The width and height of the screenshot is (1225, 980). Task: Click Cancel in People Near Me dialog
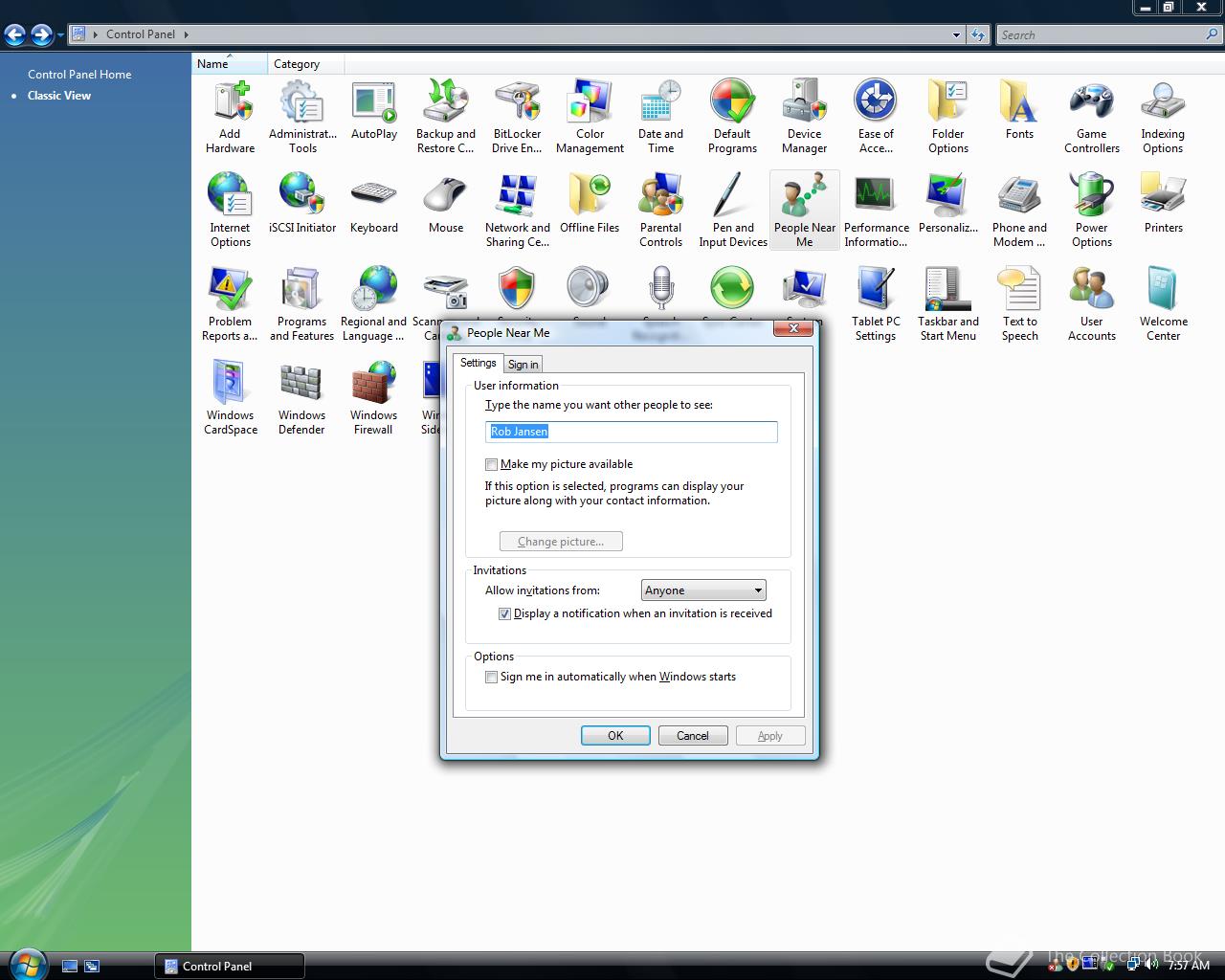coord(693,735)
